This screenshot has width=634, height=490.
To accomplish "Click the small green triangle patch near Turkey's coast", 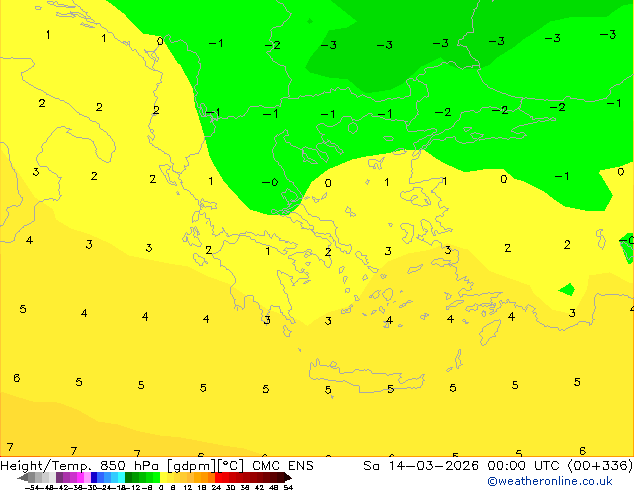I will pyautogui.click(x=567, y=289).
